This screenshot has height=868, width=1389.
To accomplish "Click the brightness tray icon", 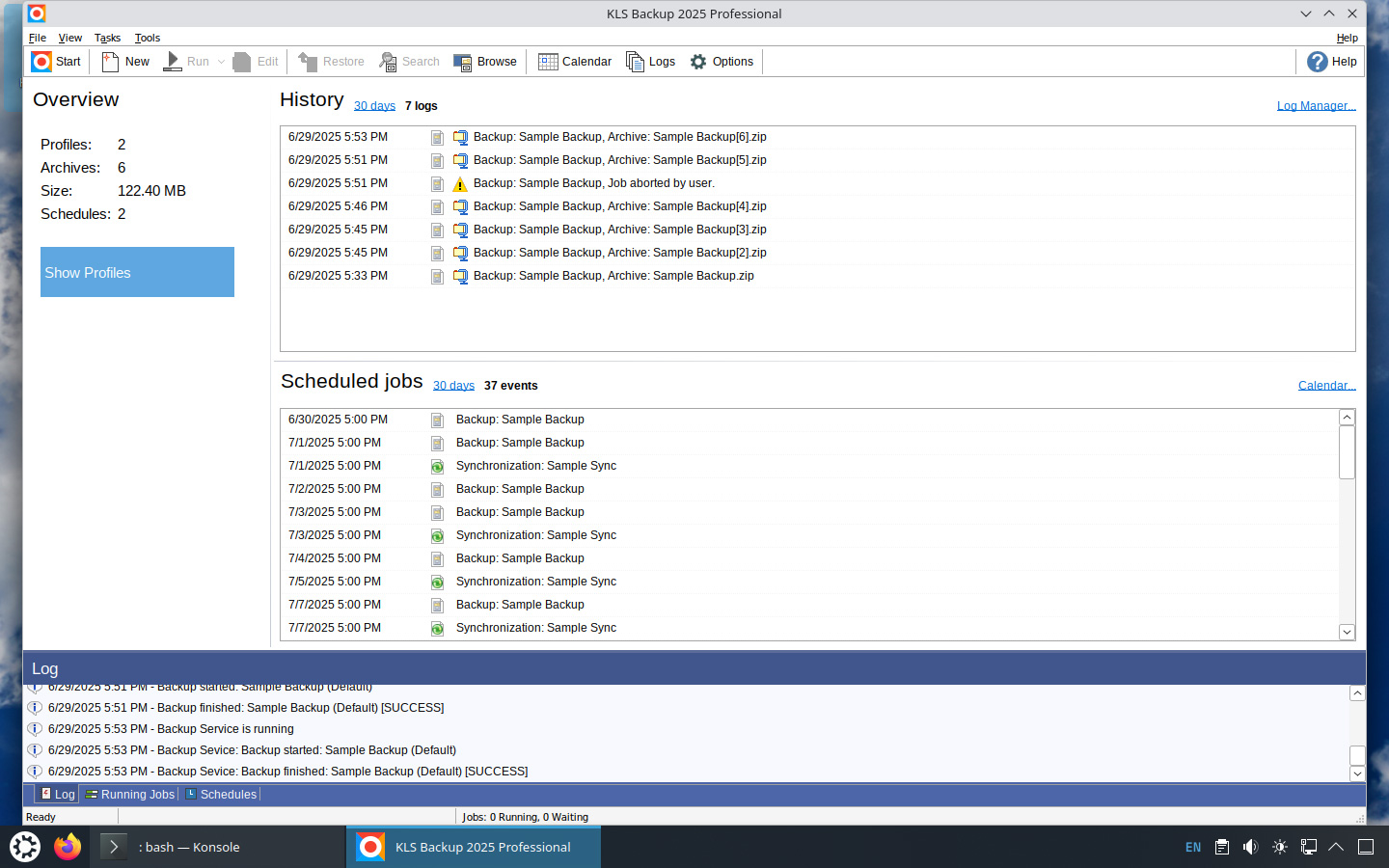I will coord(1279,847).
